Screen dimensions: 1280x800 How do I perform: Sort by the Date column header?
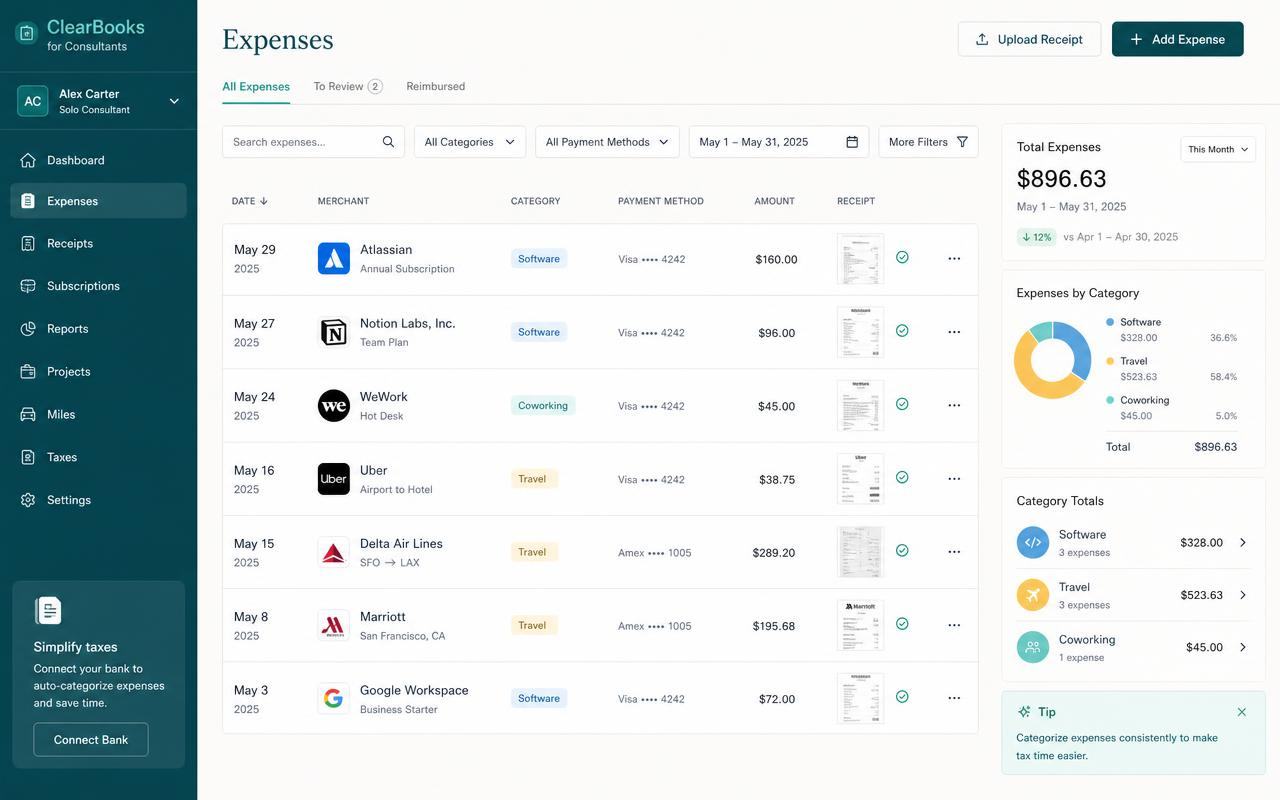[250, 201]
